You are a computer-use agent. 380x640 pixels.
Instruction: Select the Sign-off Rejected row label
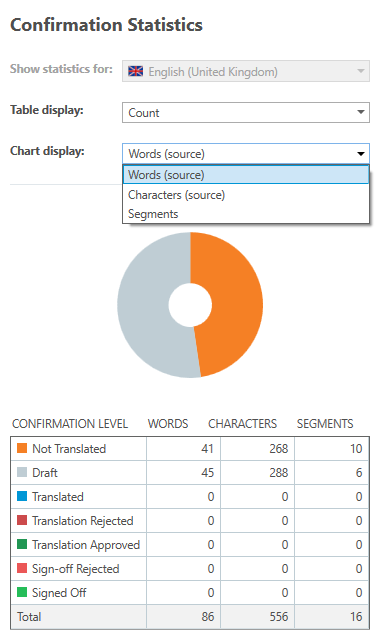pyautogui.click(x=76, y=569)
